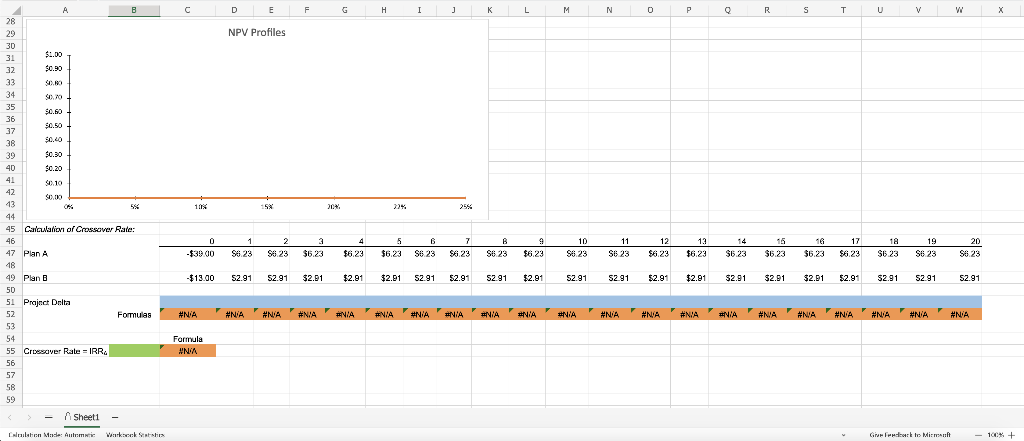This screenshot has height=441, width=1024.
Task: Select the blue Project Delta row
Action: (571, 301)
